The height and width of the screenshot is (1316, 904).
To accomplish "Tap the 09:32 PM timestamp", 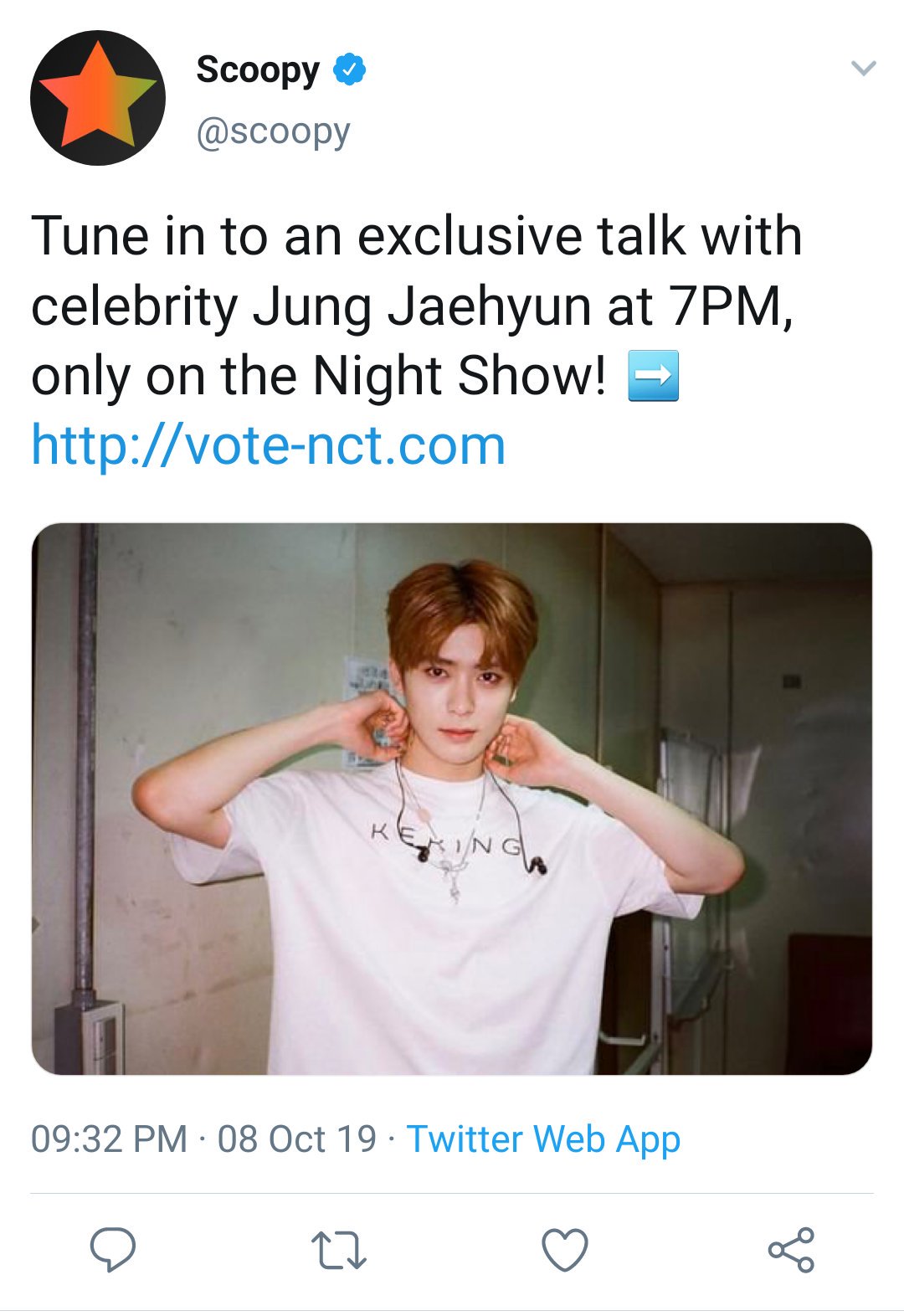I will coord(109,1139).
